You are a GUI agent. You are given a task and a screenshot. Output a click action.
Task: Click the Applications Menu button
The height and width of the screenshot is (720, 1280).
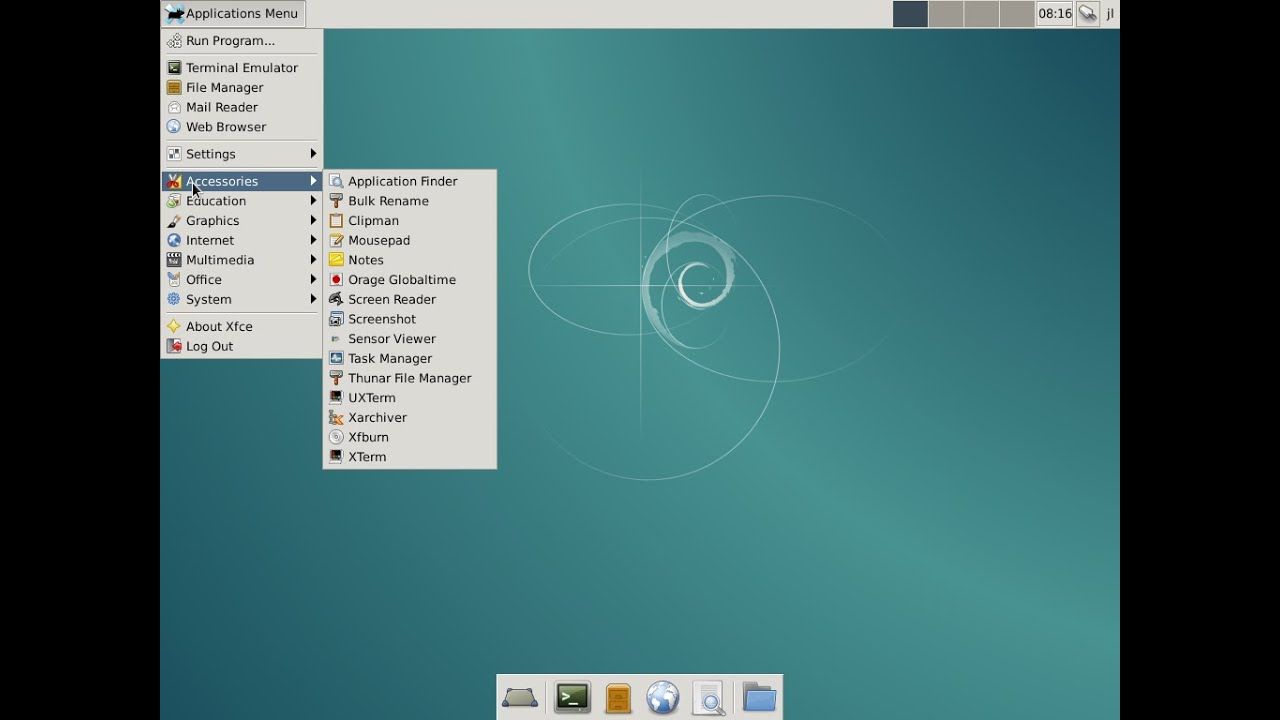(233, 14)
